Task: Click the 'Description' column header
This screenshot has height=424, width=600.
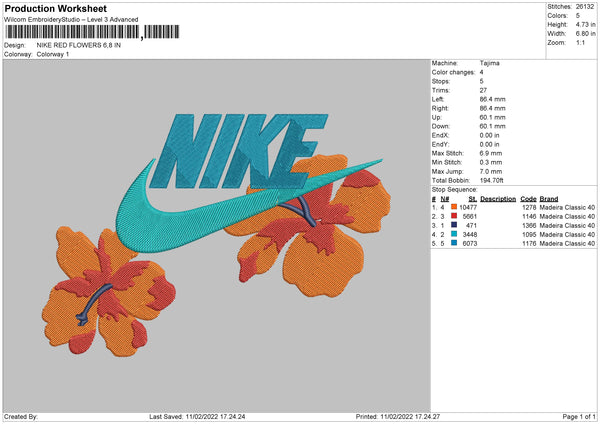Action: [498, 199]
